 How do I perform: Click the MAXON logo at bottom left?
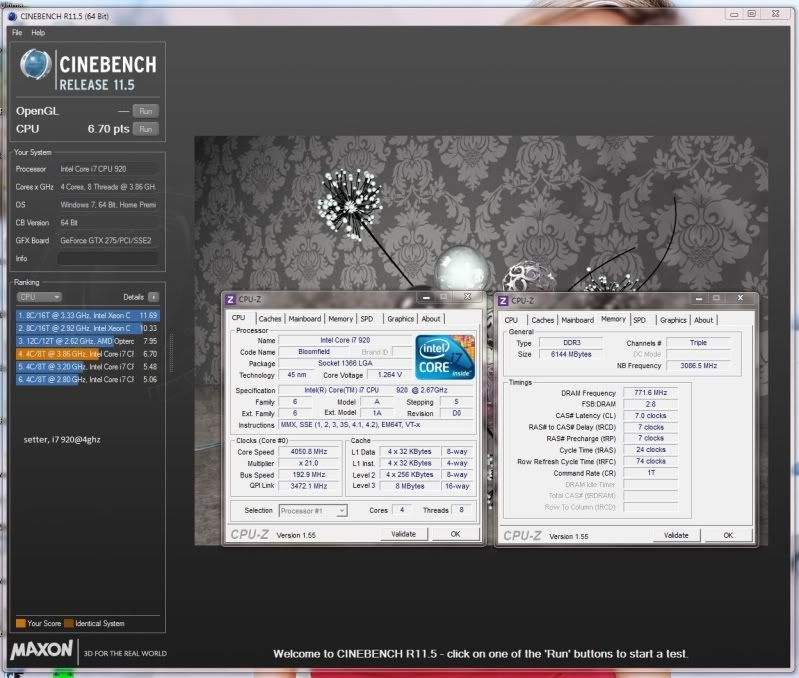click(x=42, y=650)
